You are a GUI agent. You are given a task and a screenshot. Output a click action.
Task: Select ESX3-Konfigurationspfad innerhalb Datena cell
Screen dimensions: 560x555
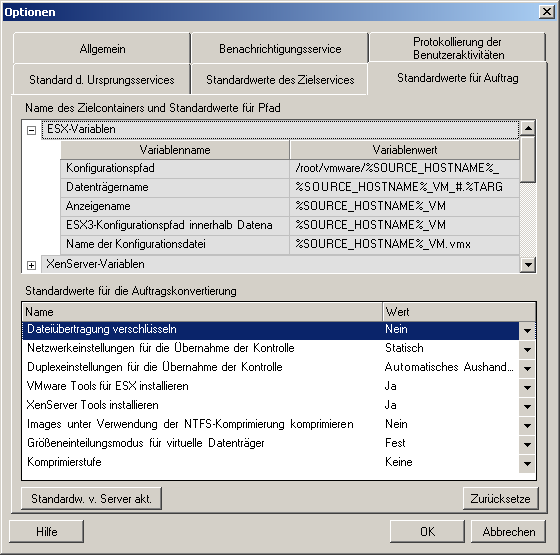point(175,225)
